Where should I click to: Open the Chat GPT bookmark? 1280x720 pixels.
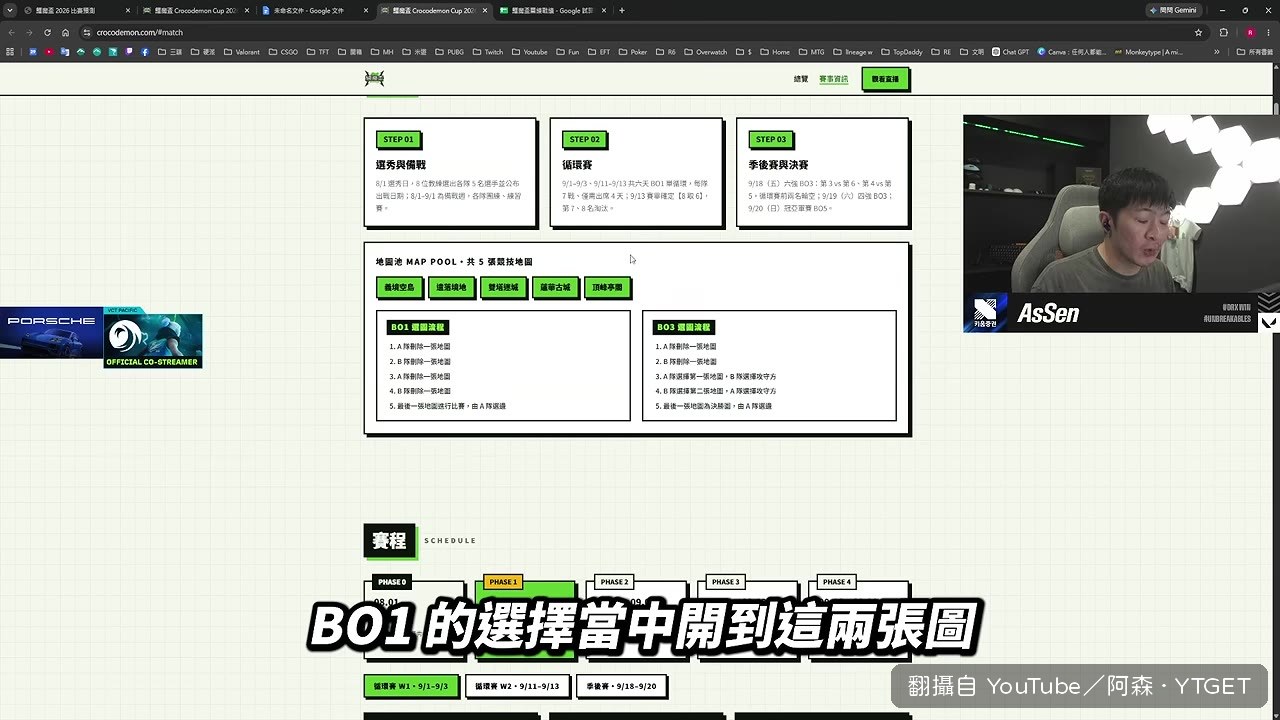click(1010, 52)
